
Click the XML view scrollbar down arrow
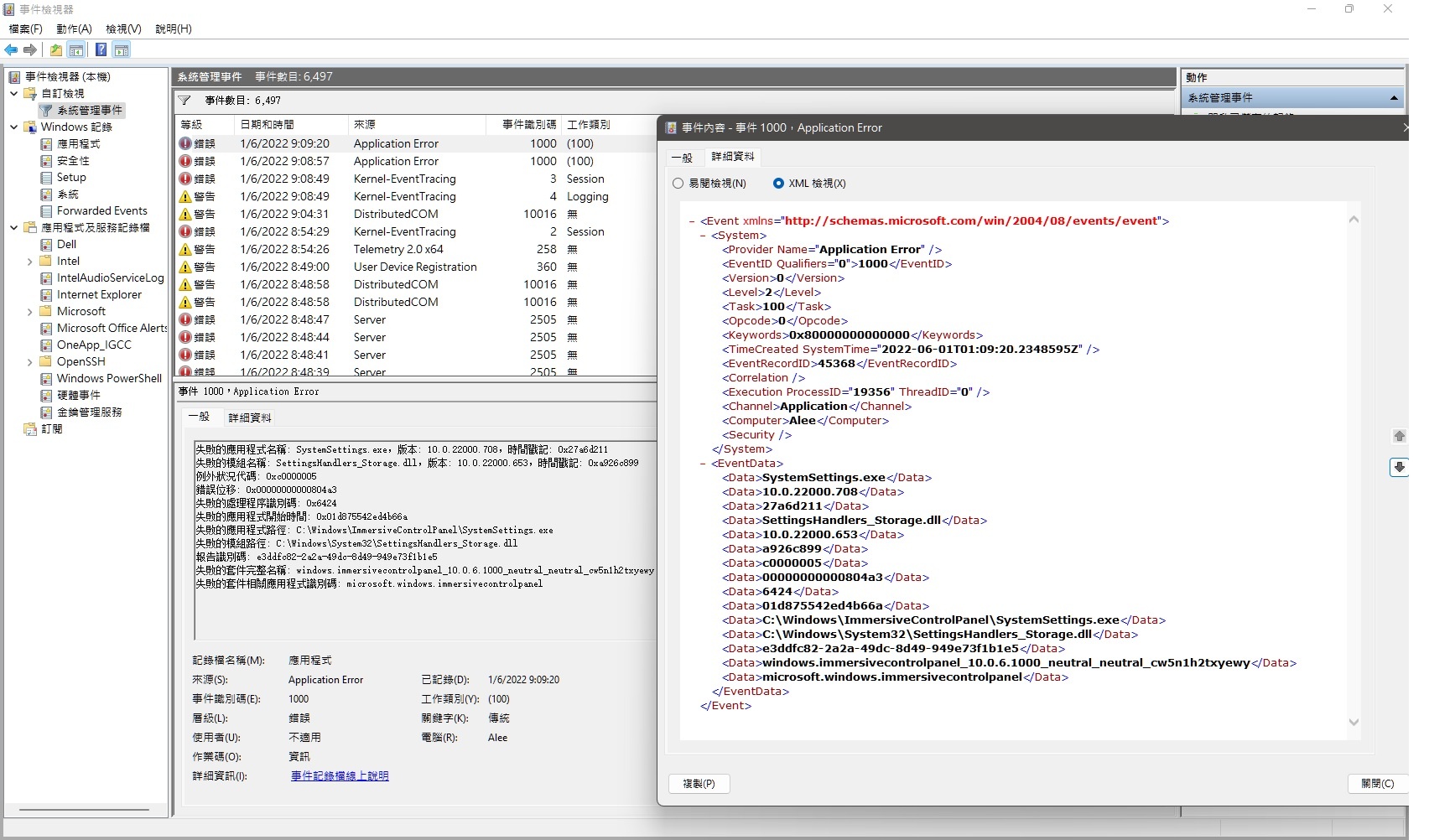click(x=1354, y=723)
